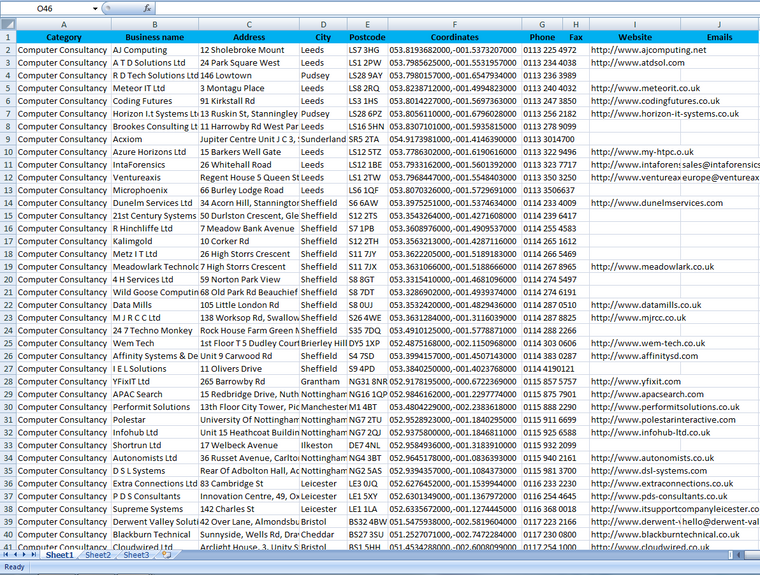Click the Coordinates header cell
760x575 pixels.
tap(455, 37)
